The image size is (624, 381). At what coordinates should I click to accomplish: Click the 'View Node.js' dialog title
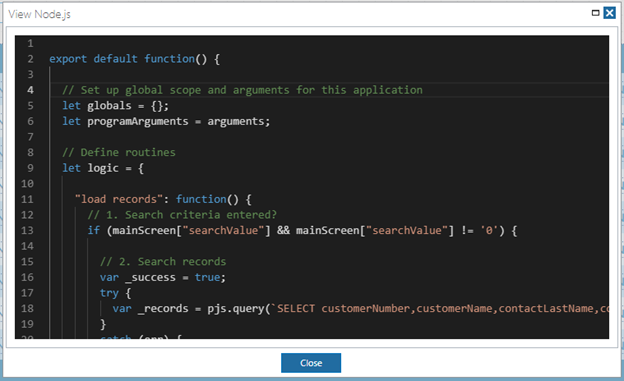point(39,14)
